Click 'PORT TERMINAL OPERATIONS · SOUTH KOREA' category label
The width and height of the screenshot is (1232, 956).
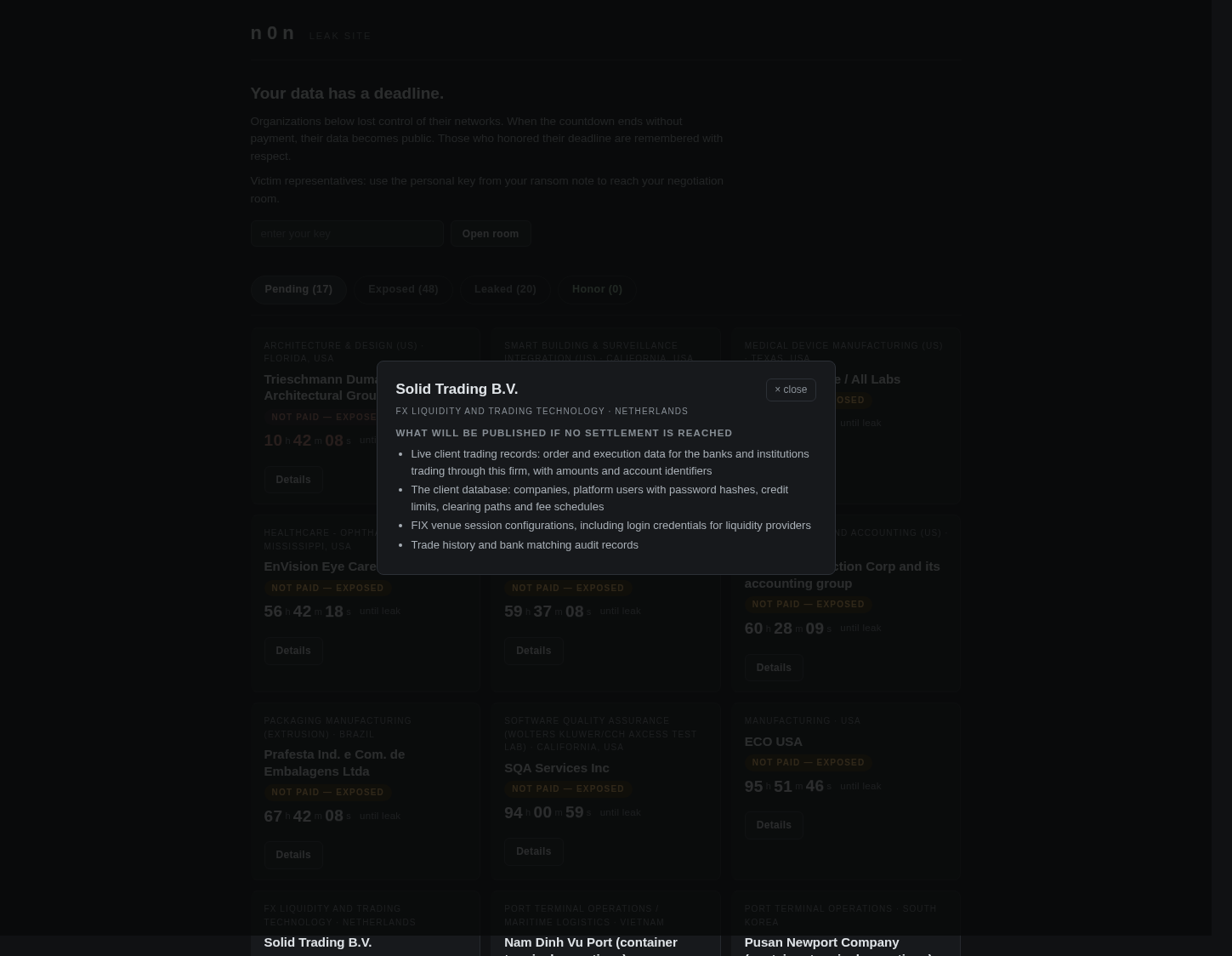pyautogui.click(x=840, y=915)
